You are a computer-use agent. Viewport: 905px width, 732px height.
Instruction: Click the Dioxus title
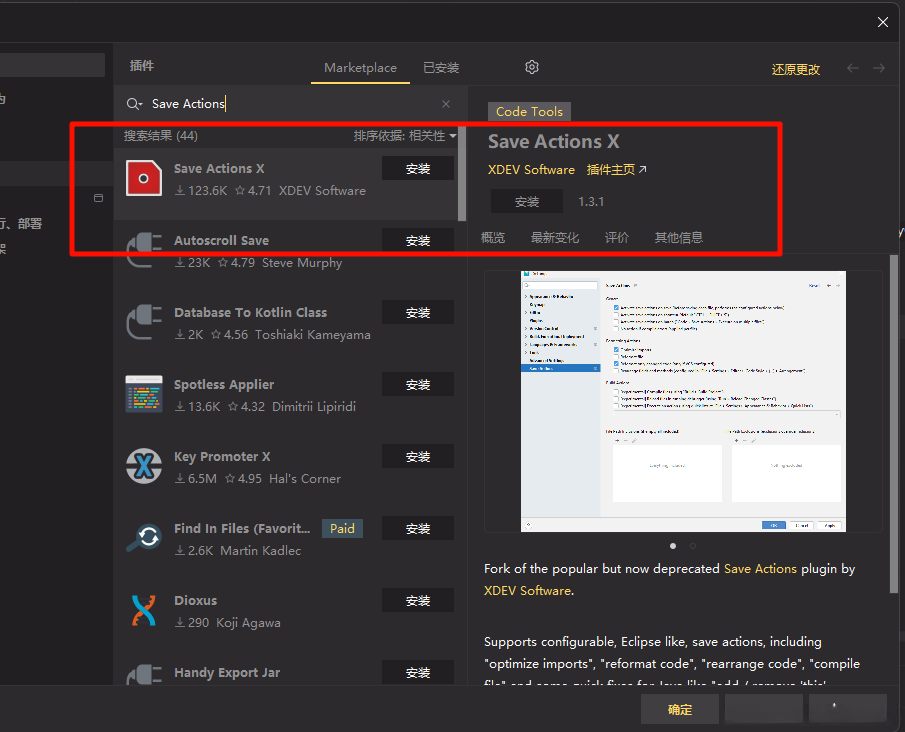(196, 600)
